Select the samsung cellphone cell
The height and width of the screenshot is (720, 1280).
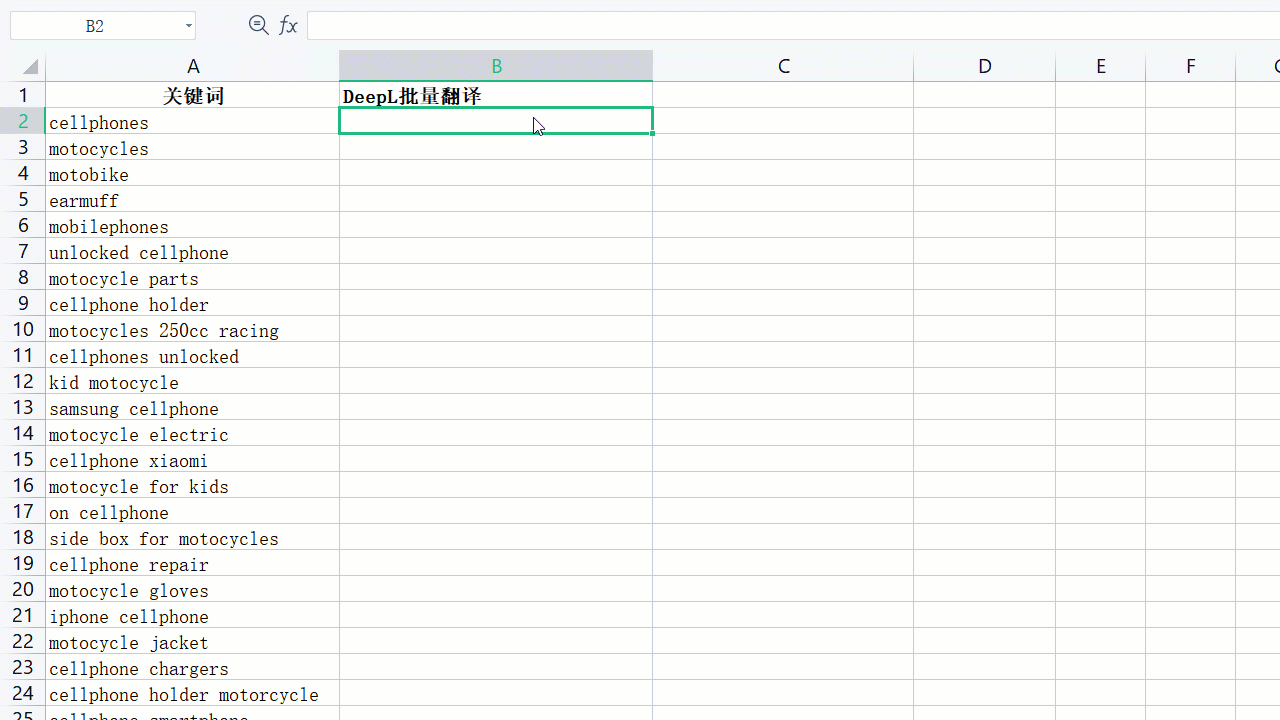pos(193,408)
